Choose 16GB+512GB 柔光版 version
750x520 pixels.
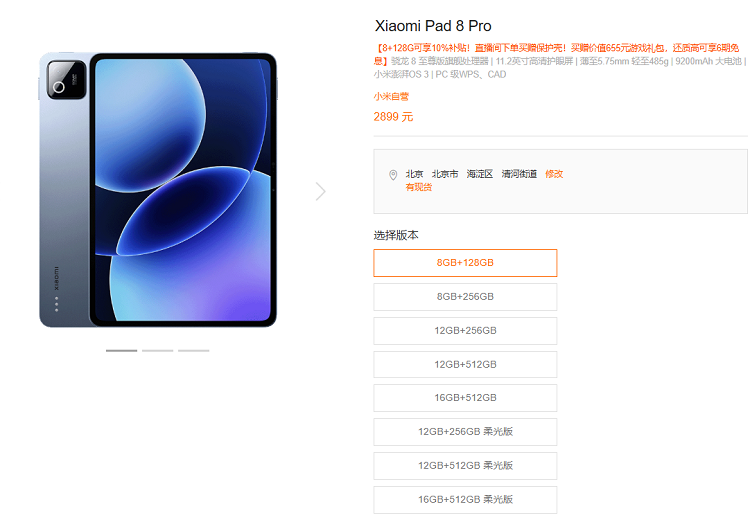pyautogui.click(x=465, y=499)
